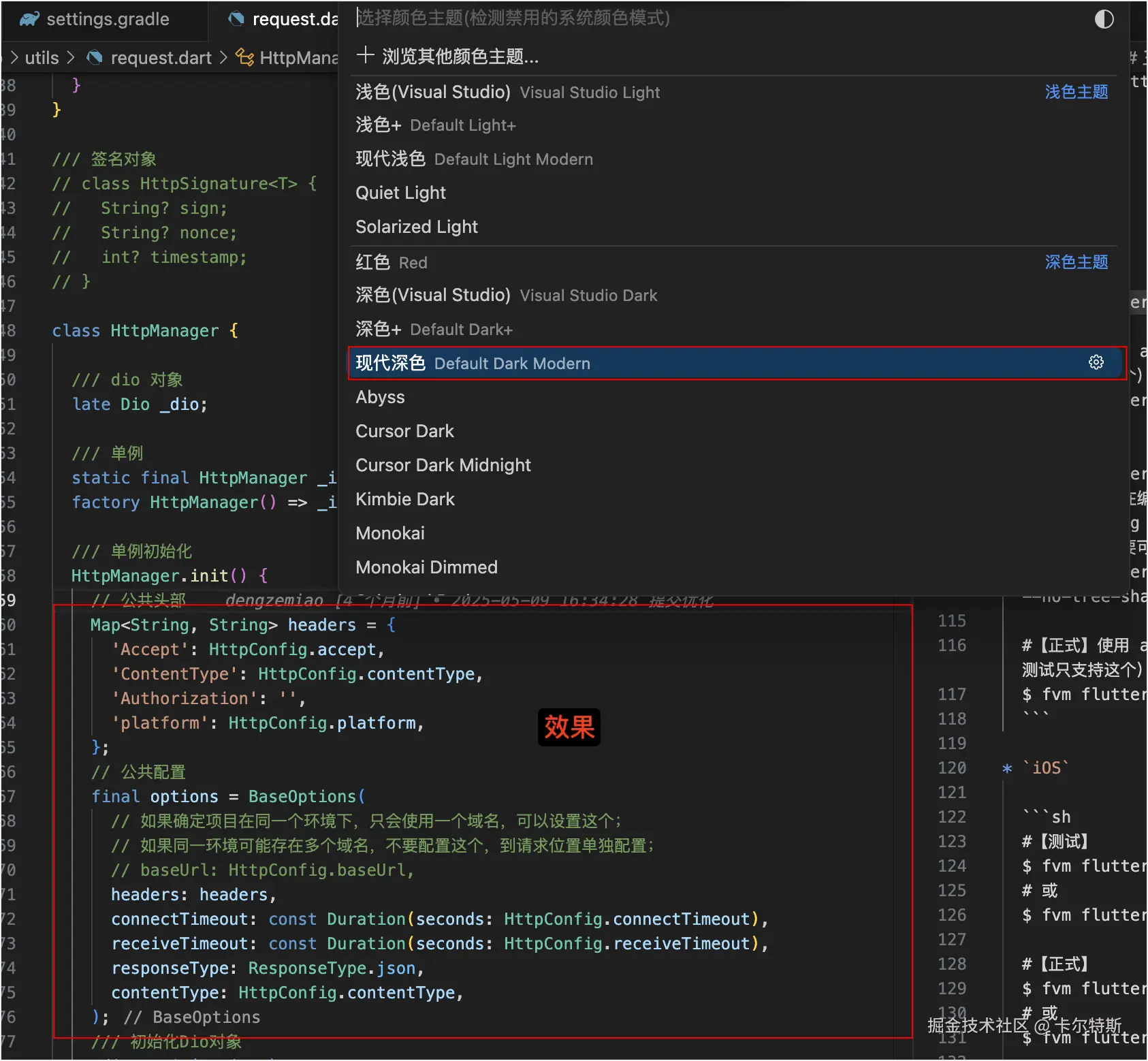Click the 'platform': HttpConfig.platform line
The height and width of the screenshot is (1061, 1148).
268,723
